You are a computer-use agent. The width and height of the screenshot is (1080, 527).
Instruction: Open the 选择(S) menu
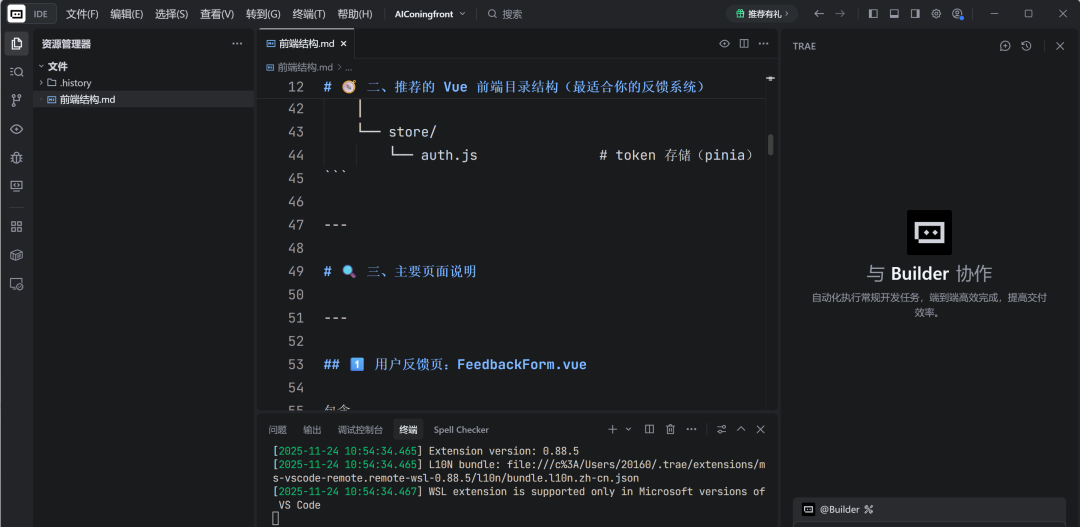pos(172,14)
